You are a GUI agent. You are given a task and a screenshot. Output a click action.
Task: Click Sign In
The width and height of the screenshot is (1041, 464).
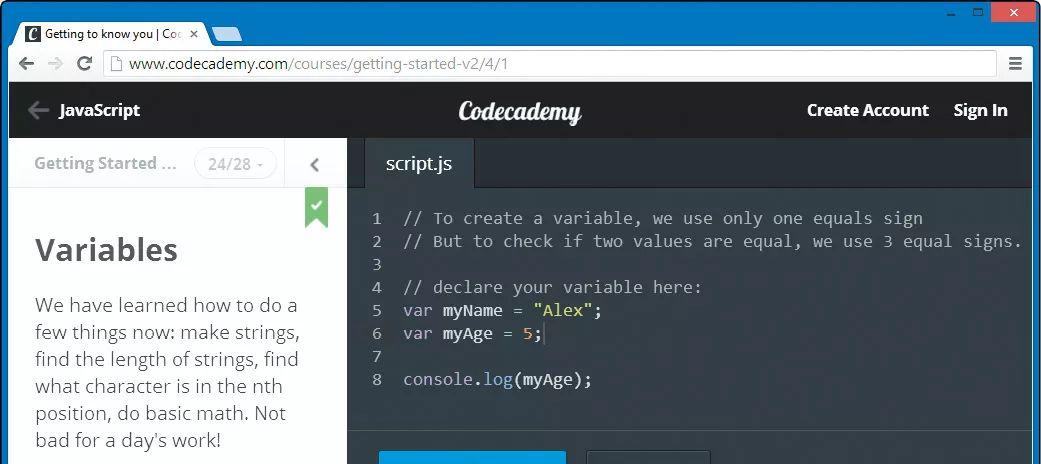tap(981, 110)
